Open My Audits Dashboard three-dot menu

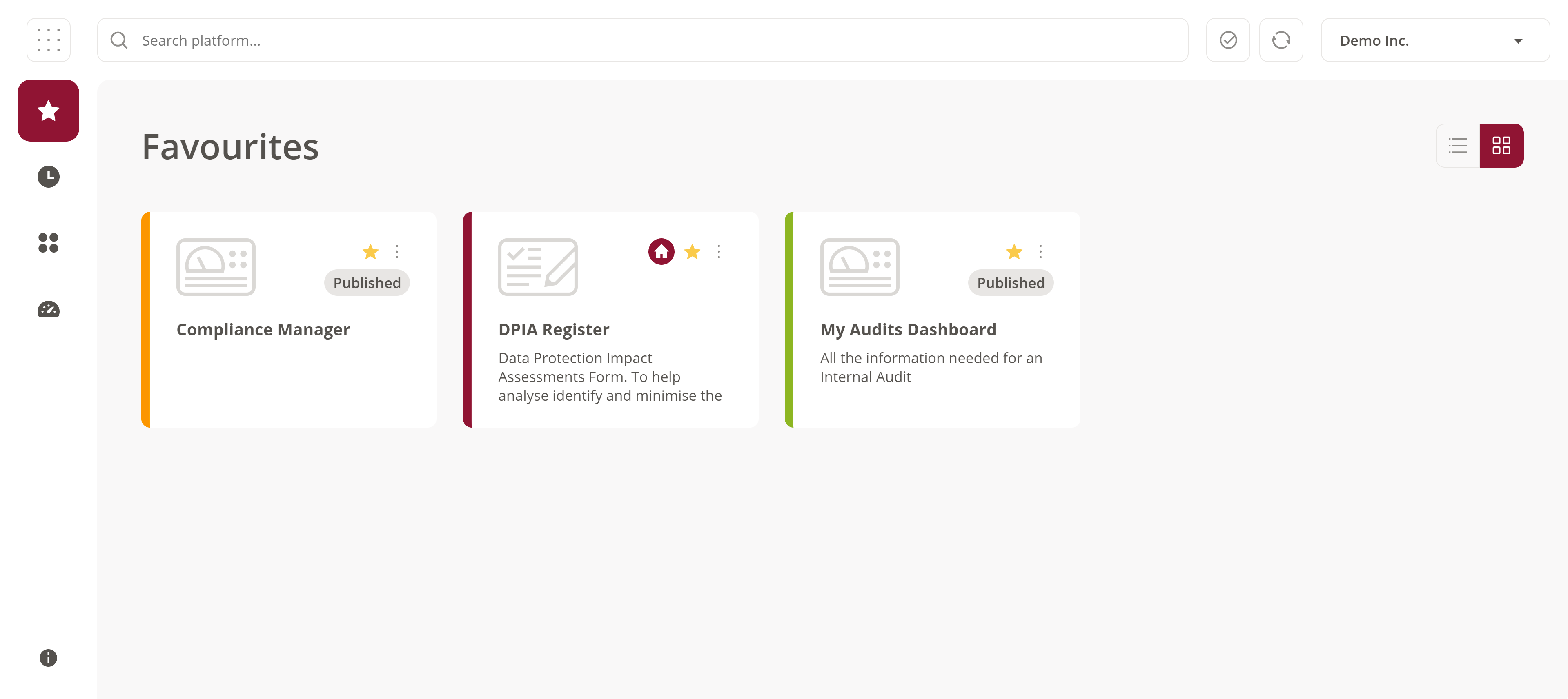(1040, 251)
